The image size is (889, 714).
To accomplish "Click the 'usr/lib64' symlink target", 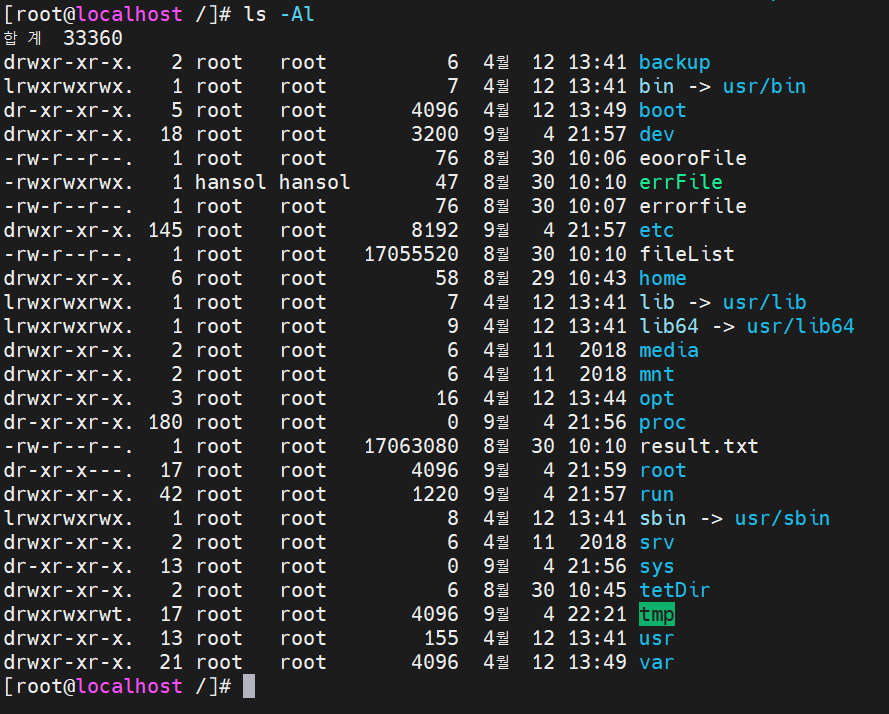I will 800,326.
